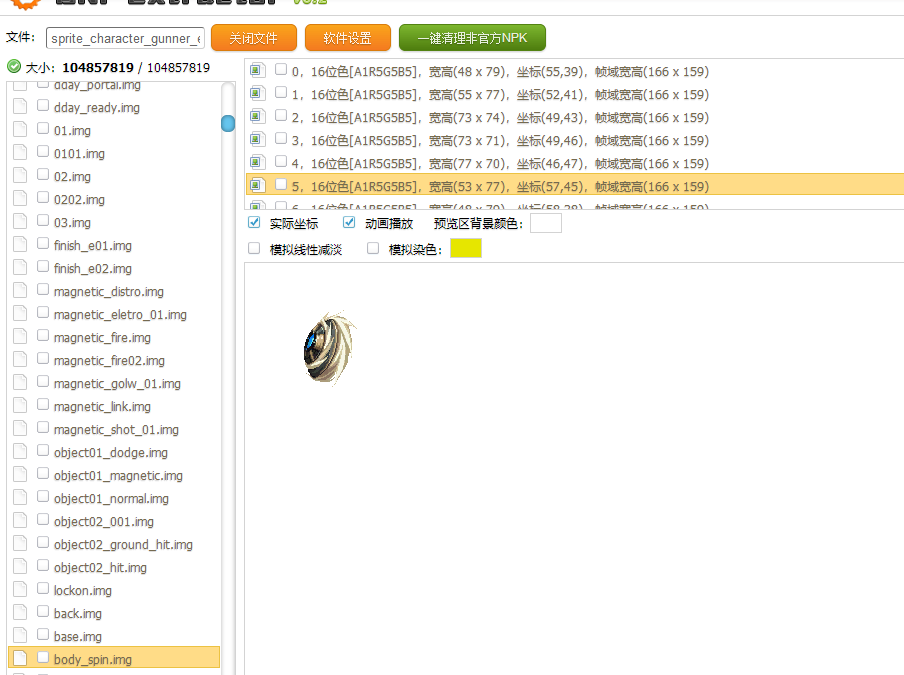Click the file path input field
This screenshot has height=675, width=904.
(125, 38)
